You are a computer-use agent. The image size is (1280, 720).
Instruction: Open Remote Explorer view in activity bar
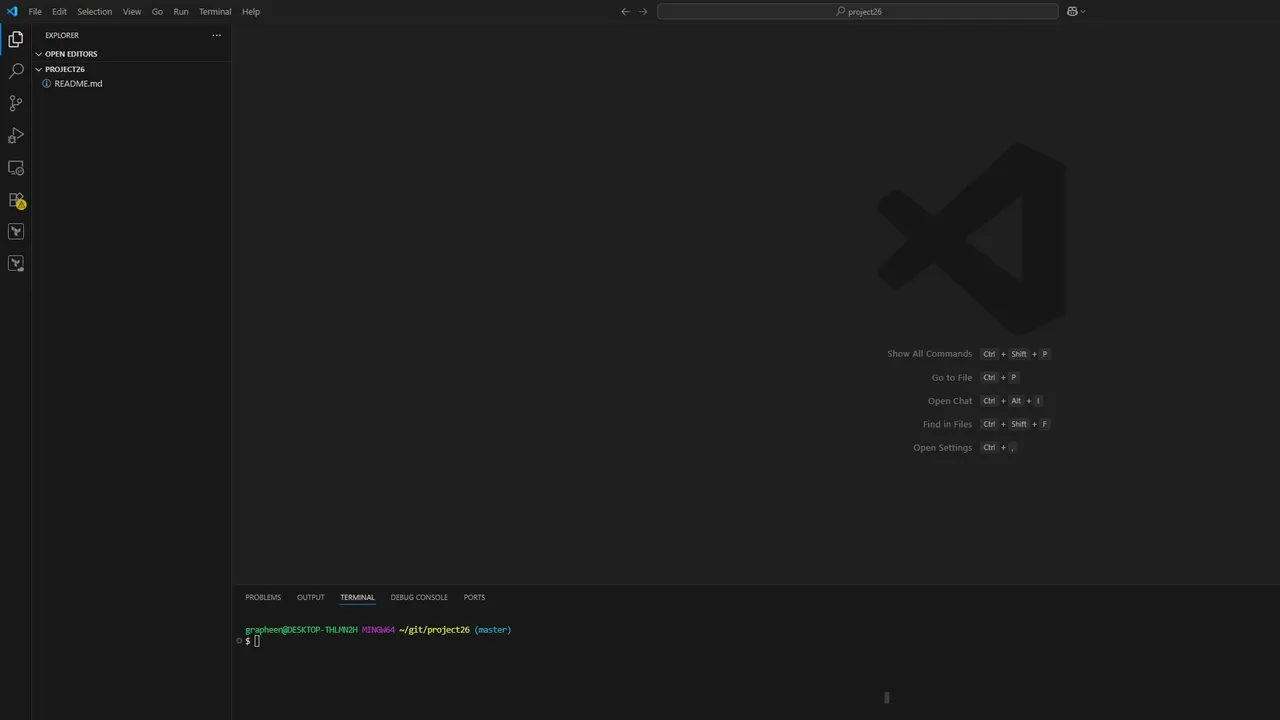pos(16,168)
